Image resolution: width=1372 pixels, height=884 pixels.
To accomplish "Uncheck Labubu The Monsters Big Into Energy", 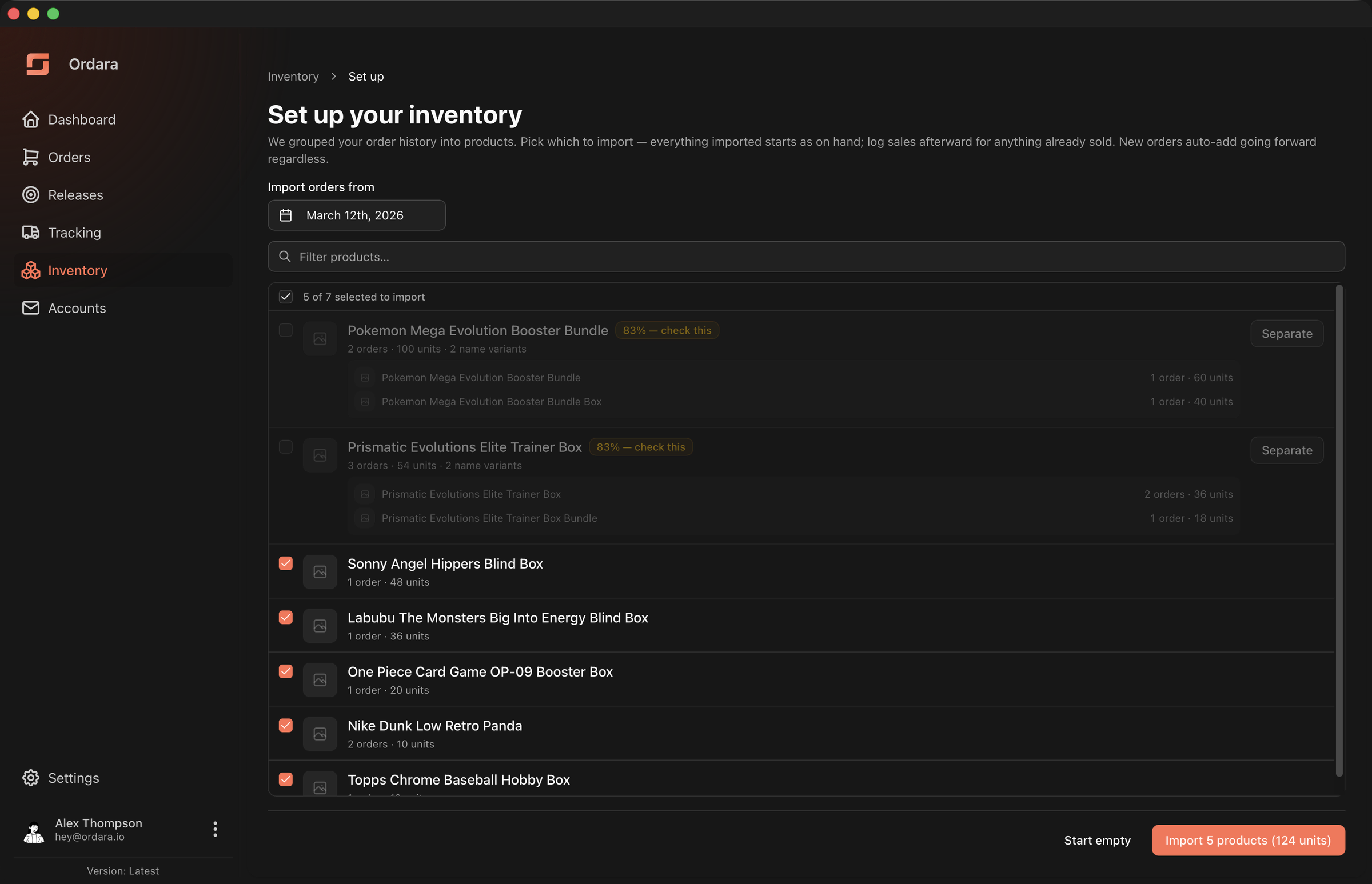I will click(x=286, y=617).
